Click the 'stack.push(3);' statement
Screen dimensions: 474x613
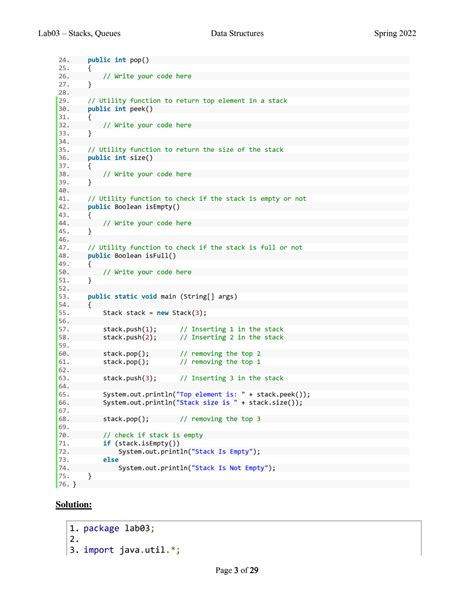click(129, 378)
